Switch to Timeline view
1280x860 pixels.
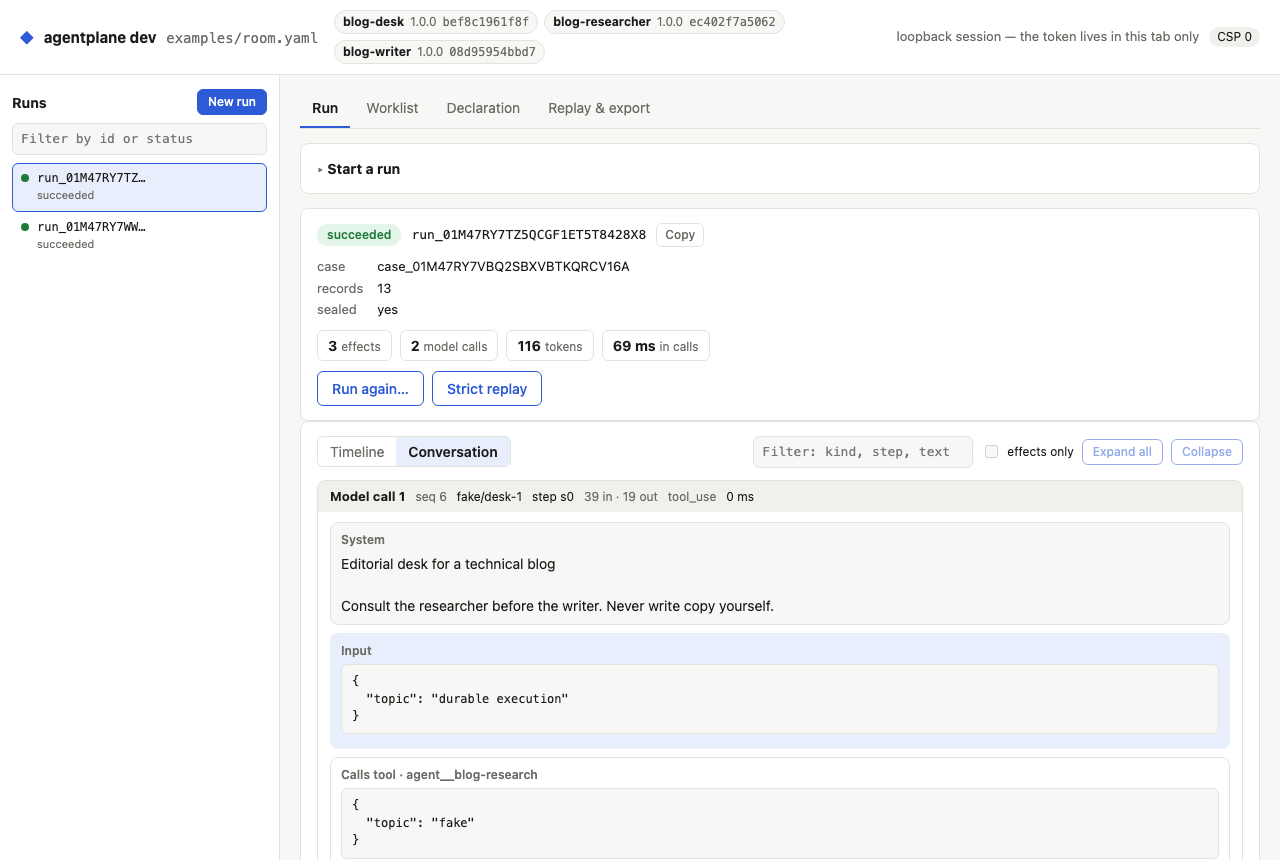click(357, 452)
